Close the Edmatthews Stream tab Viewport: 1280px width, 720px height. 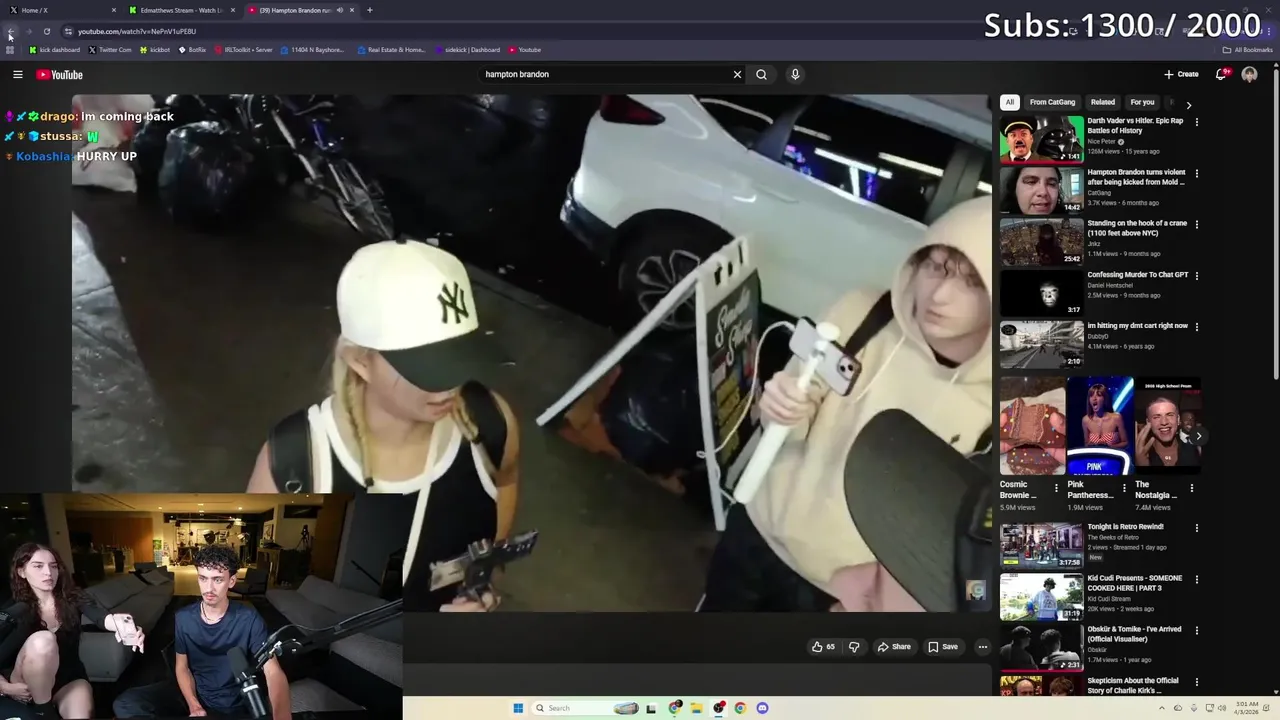pos(233,10)
